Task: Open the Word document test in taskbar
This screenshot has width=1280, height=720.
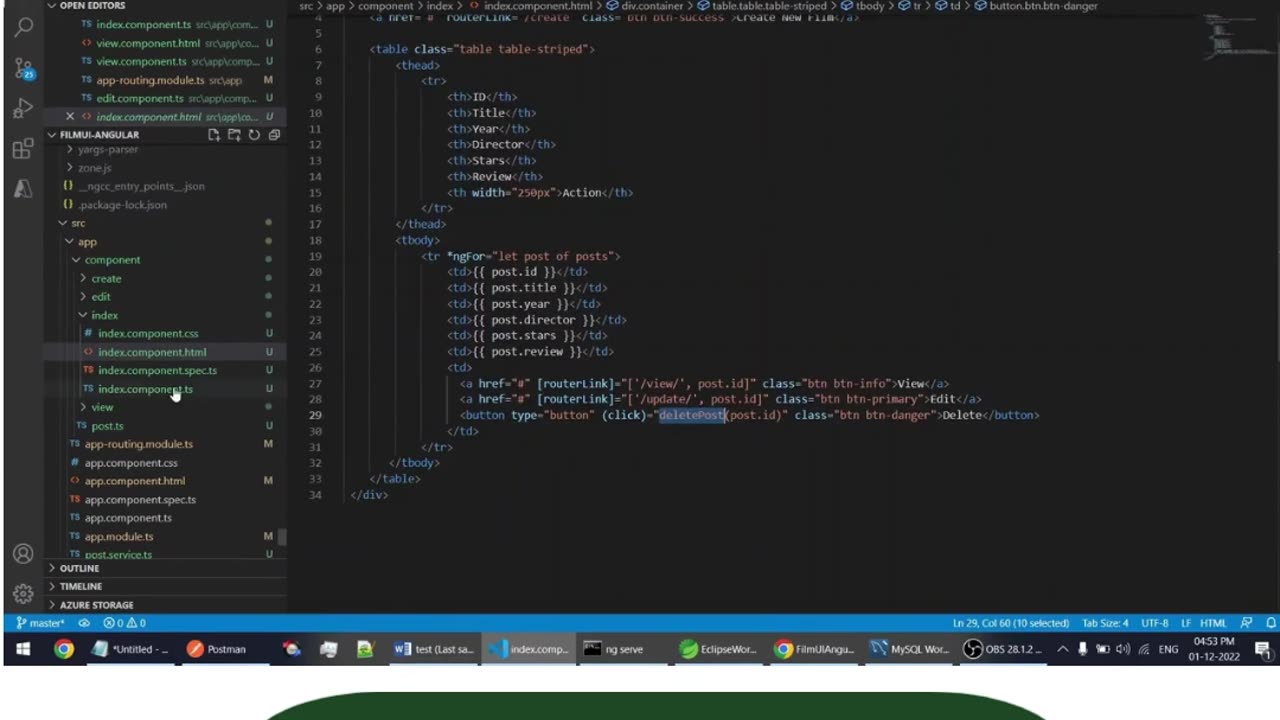Action: click(x=434, y=649)
